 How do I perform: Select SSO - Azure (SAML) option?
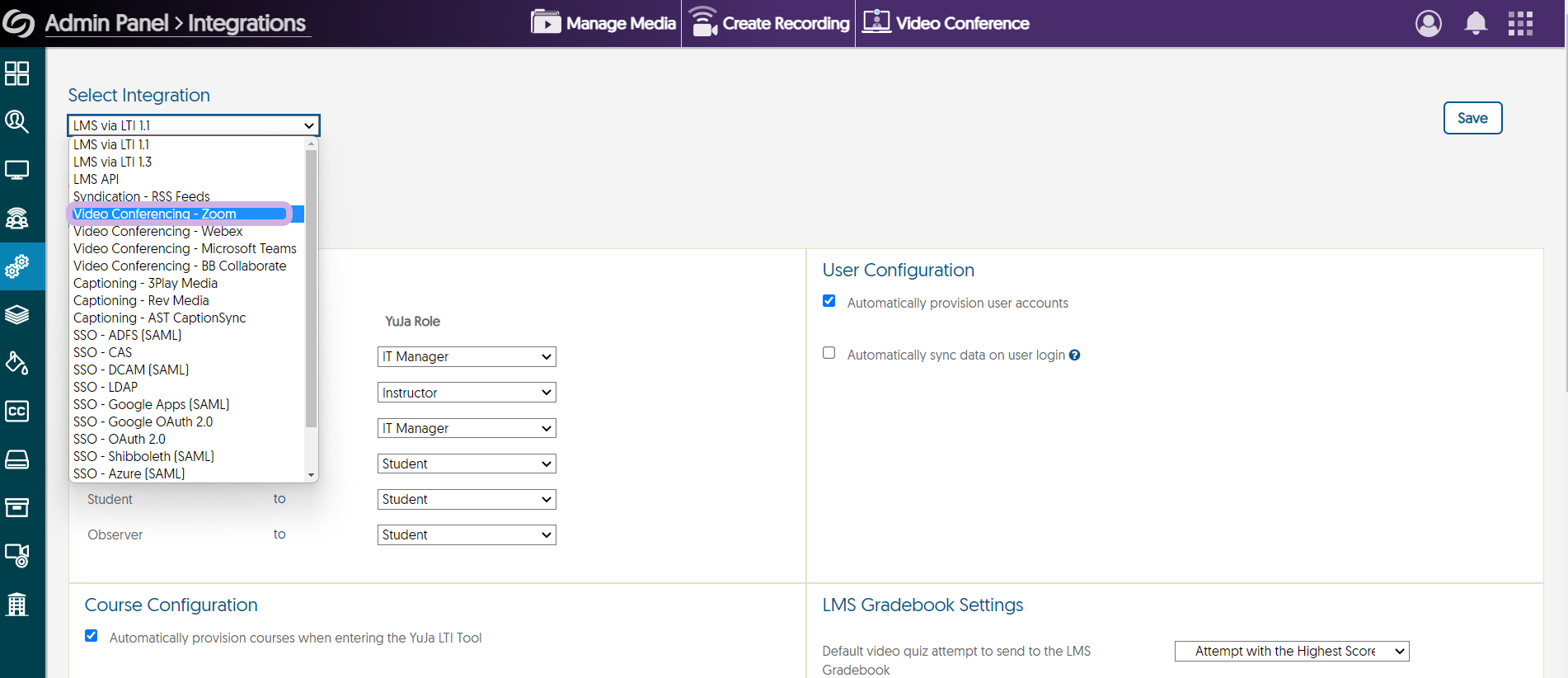pyautogui.click(x=187, y=473)
